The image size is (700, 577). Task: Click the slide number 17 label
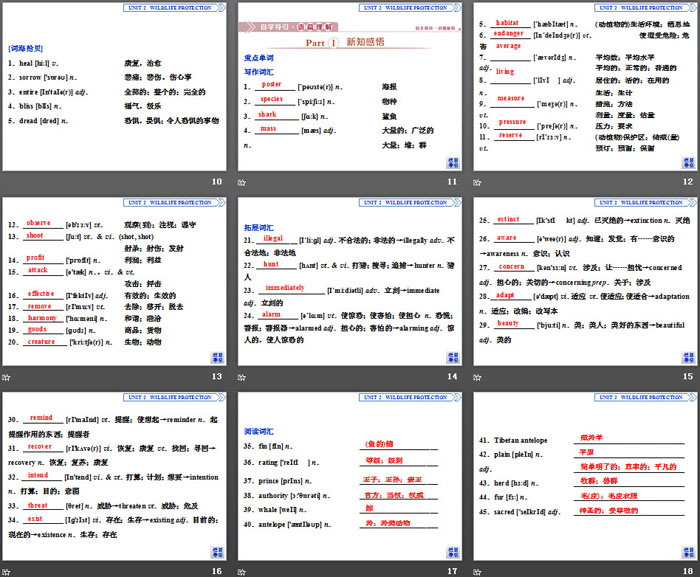point(452,571)
